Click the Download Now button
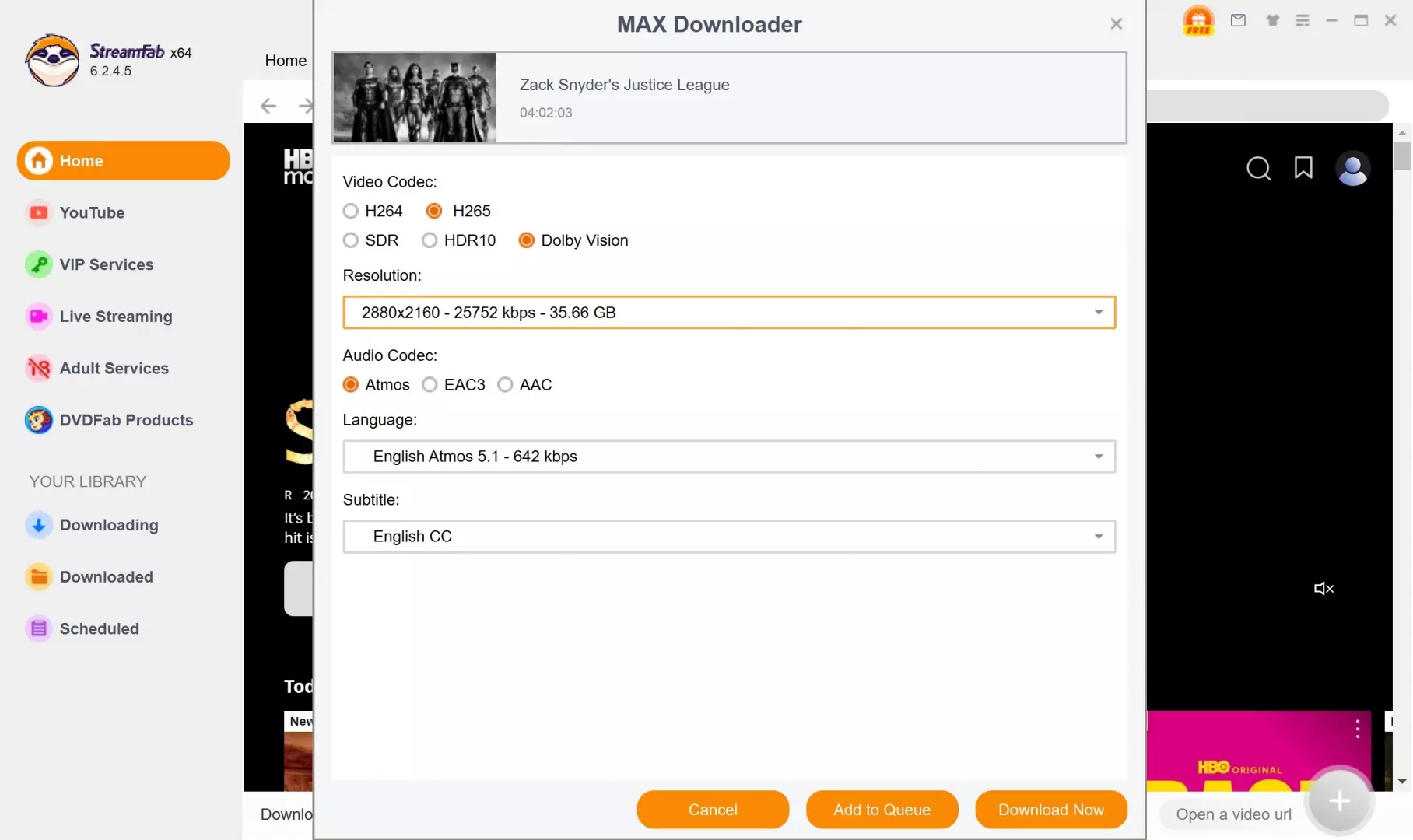This screenshot has width=1413, height=840. (1050, 810)
